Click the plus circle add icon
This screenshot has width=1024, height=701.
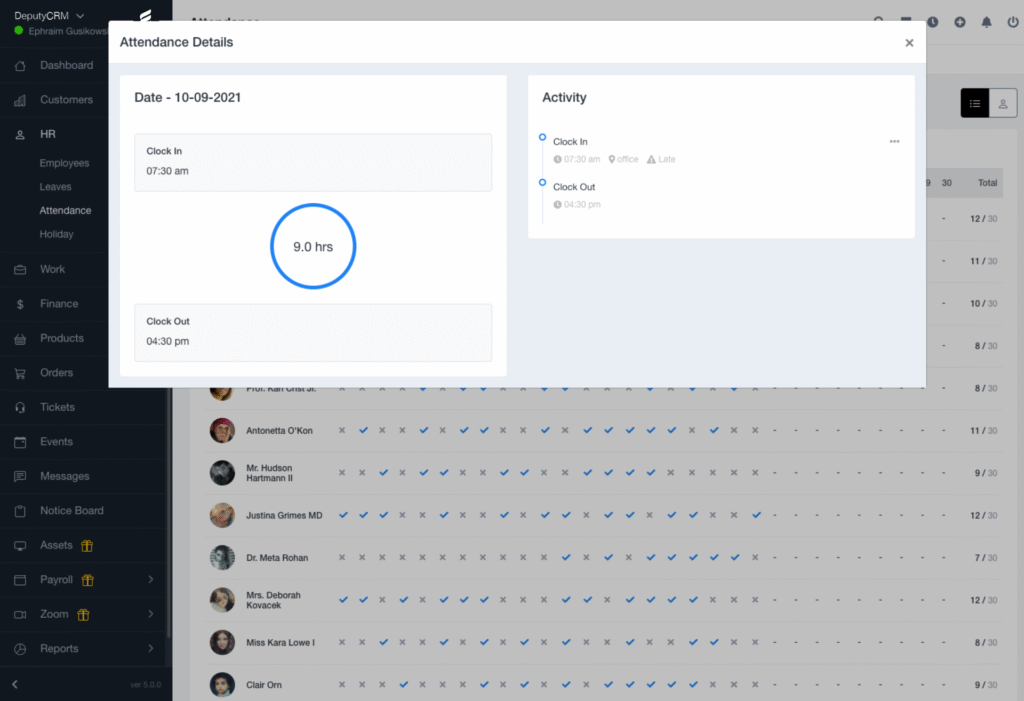[960, 22]
